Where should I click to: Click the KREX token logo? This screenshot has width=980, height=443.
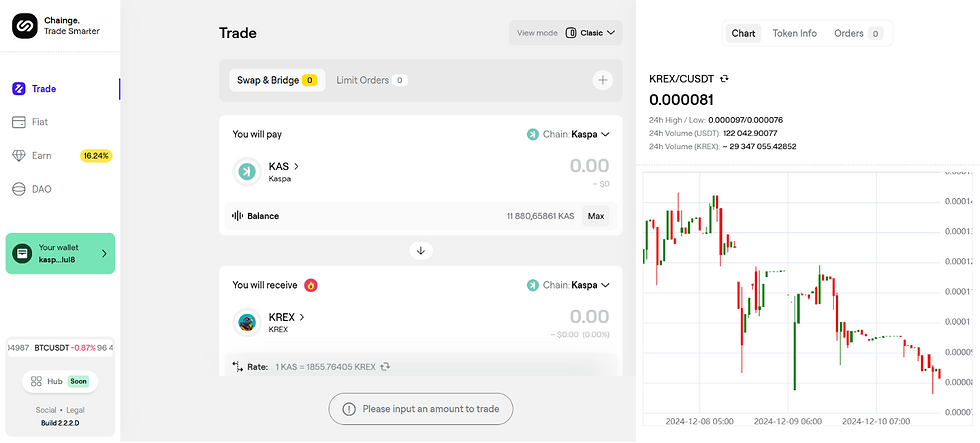point(247,322)
